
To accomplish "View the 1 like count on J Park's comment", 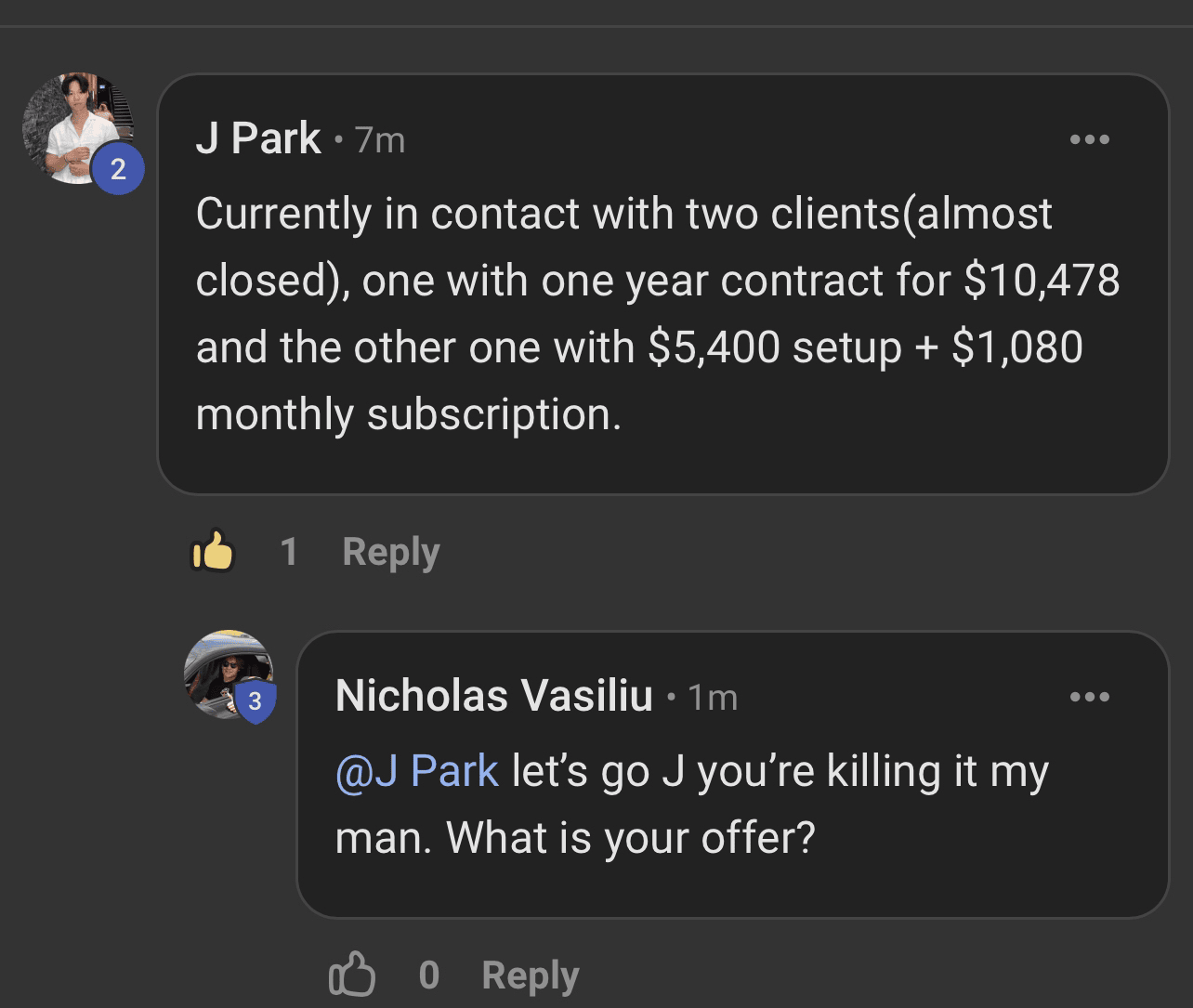I will (x=289, y=552).
